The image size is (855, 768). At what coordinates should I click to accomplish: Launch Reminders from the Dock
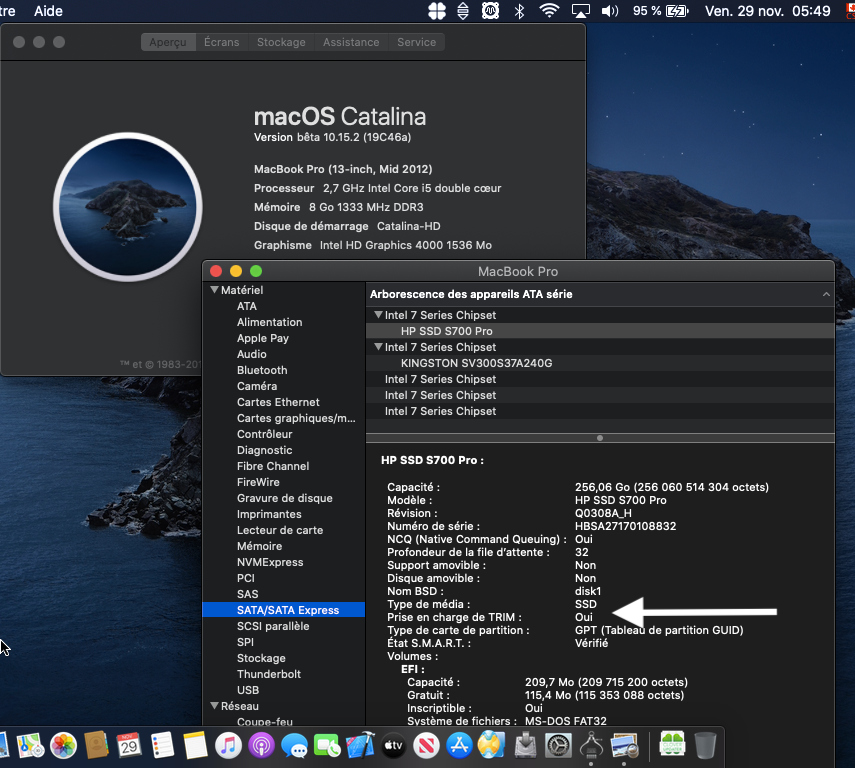point(162,745)
